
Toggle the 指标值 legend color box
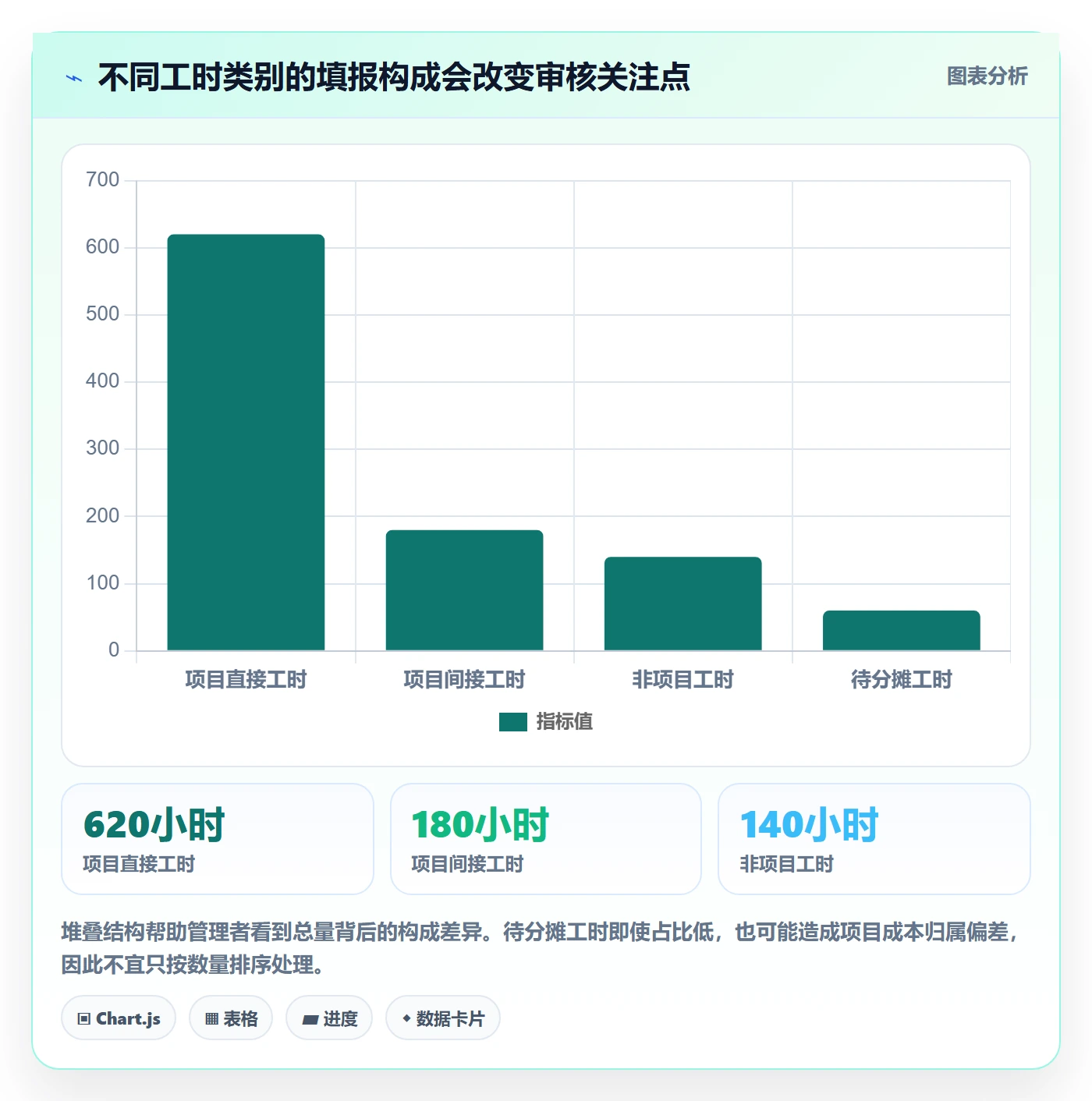pyautogui.click(x=513, y=722)
